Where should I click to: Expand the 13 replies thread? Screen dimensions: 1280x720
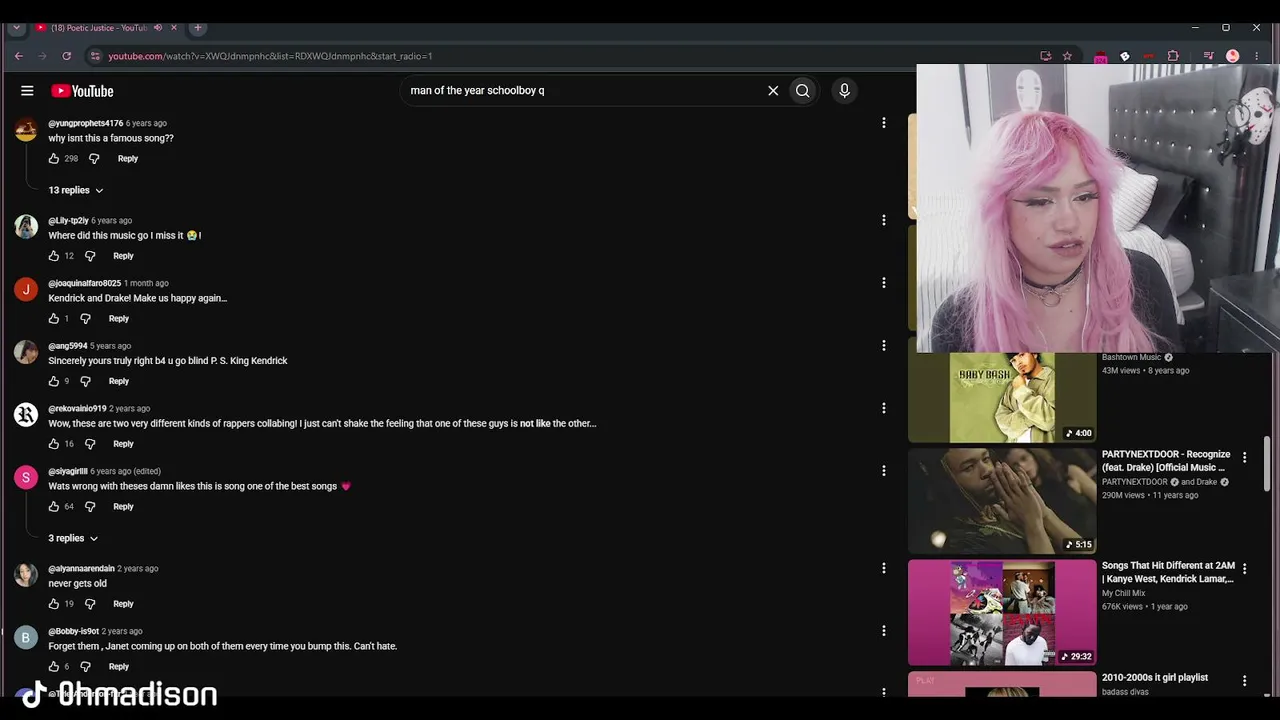click(76, 190)
